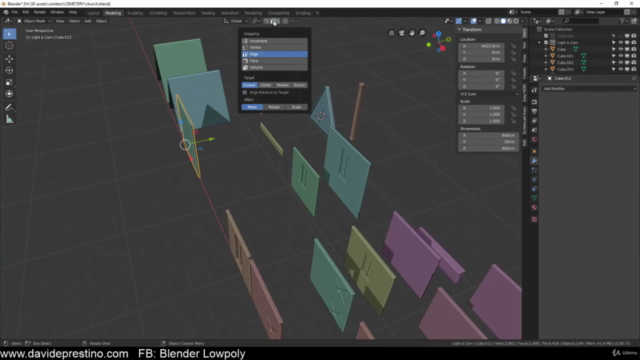Open the View Layer properties tab icon
Image resolution: width=640 pixels, height=360 pixels.
point(534,121)
